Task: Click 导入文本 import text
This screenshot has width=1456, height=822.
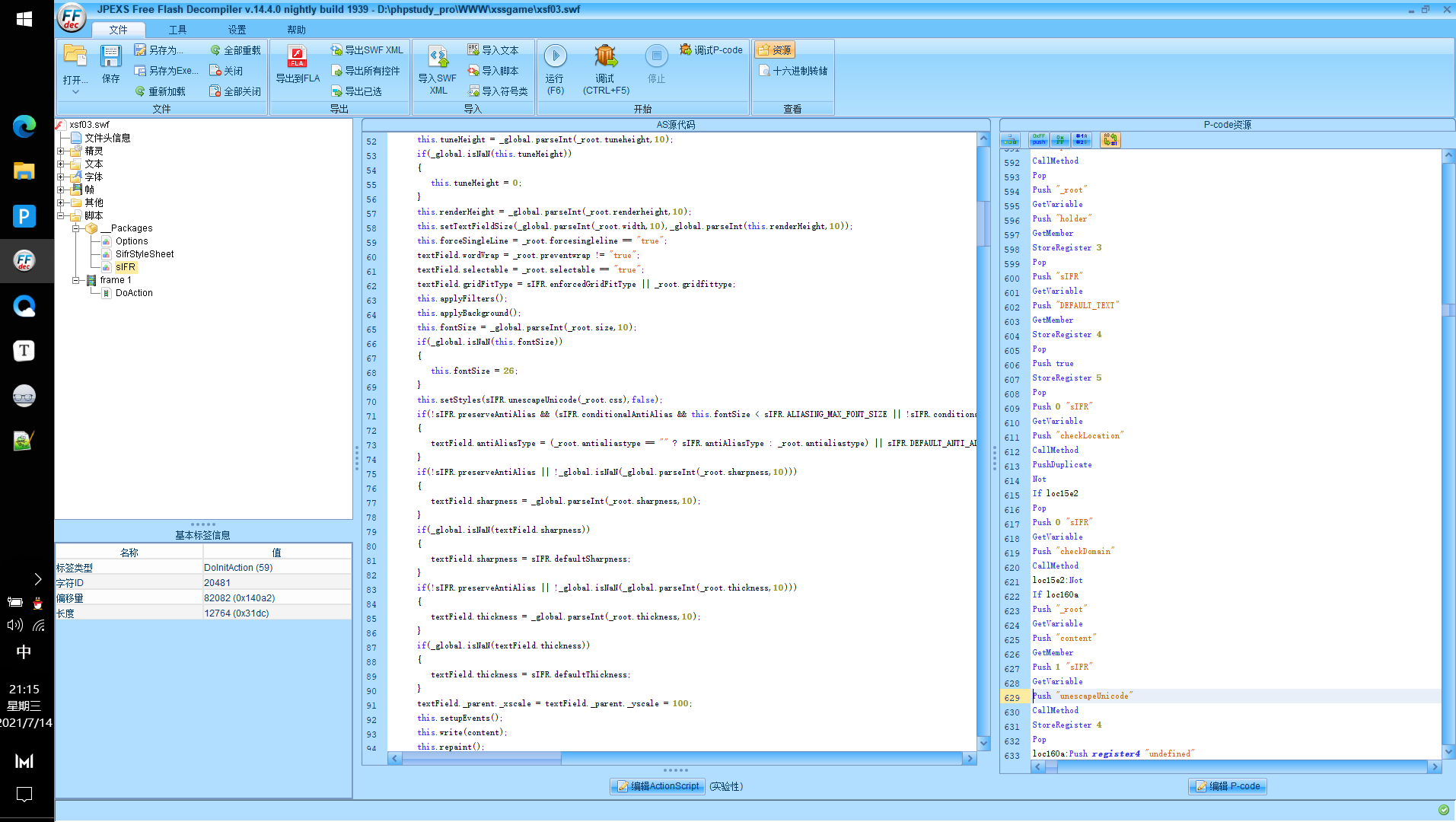Action: click(x=493, y=50)
